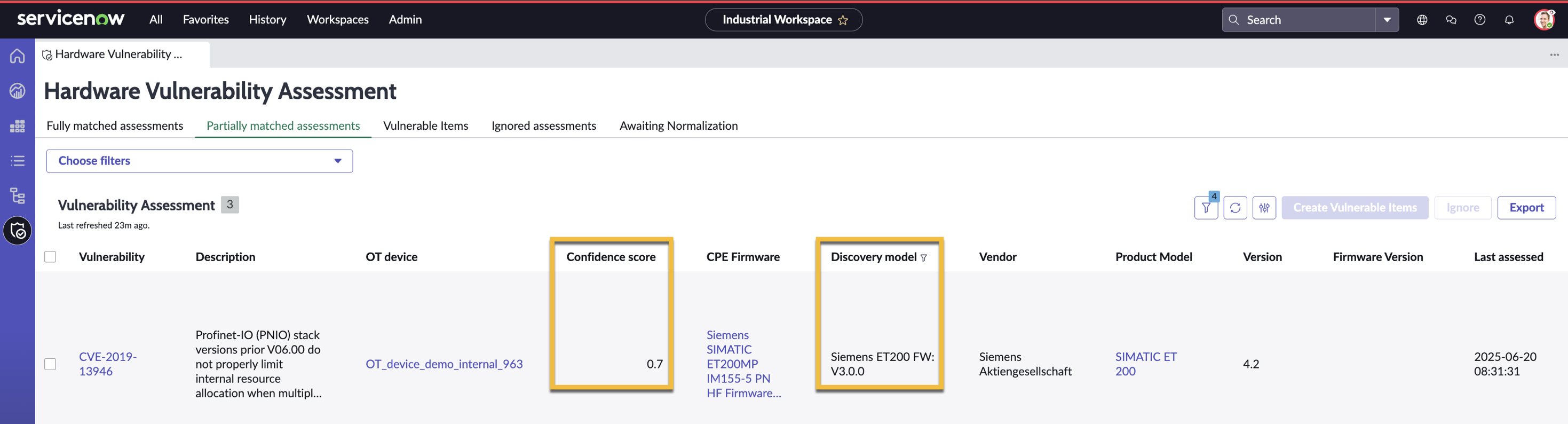Open the help question mark icon
Screen dimensions: 1568x424
click(x=1480, y=20)
